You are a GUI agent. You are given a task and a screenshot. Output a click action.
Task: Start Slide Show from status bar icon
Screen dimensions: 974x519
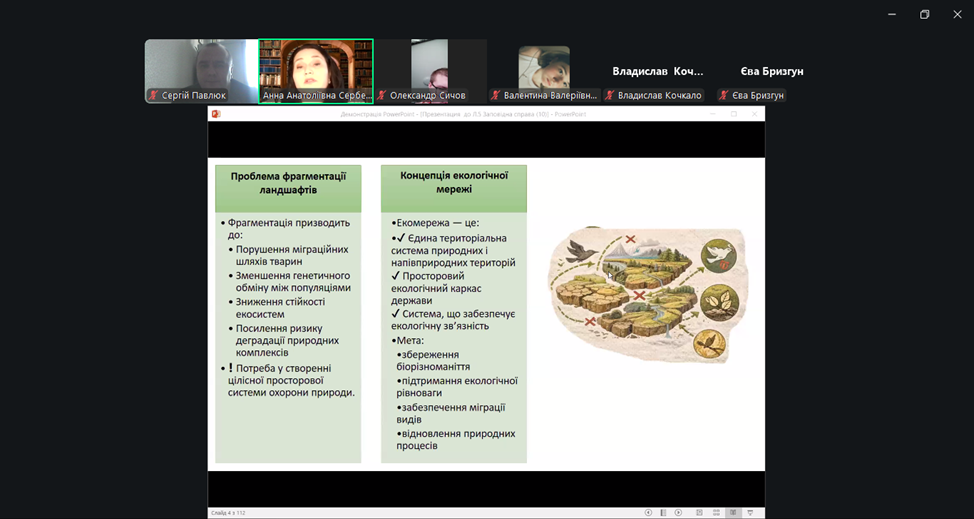[750, 513]
